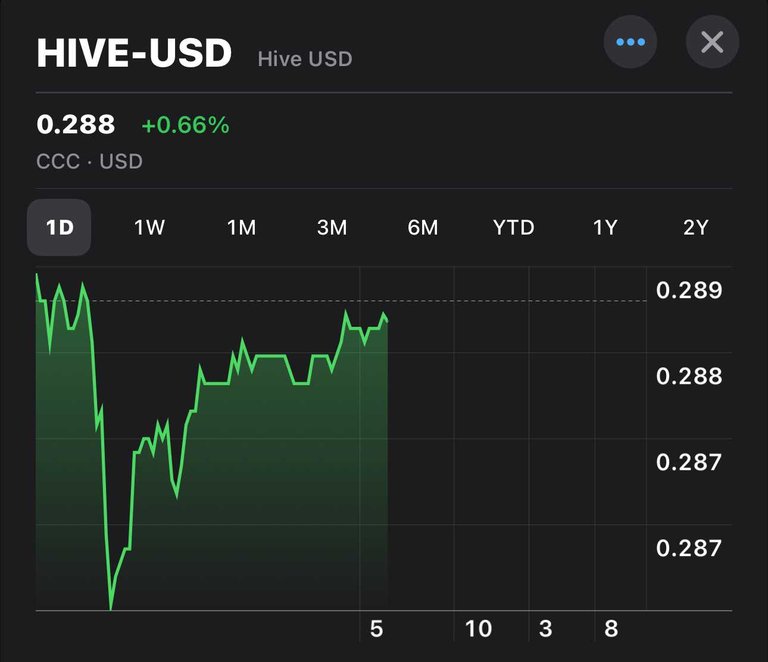Show the 1M price history

241,227
